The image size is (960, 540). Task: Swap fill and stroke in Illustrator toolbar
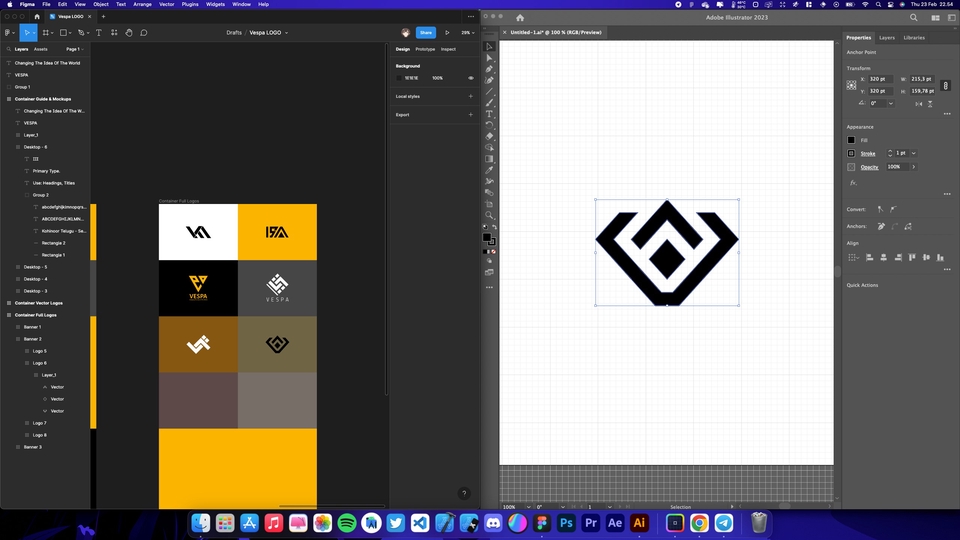pyautogui.click(x=495, y=227)
